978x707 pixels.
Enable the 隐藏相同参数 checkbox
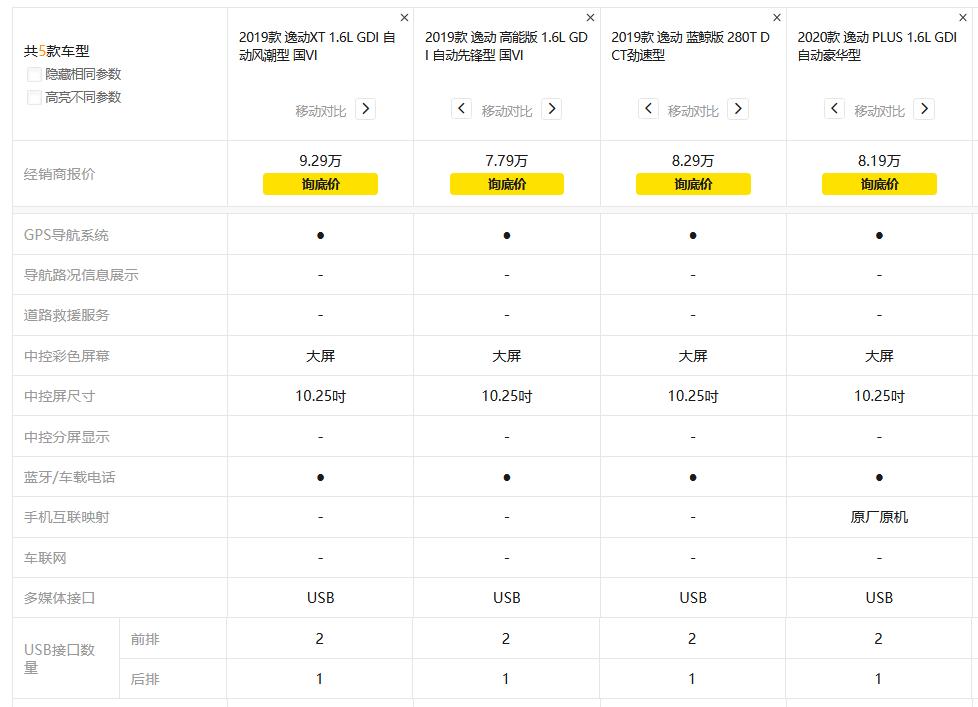(x=35, y=75)
